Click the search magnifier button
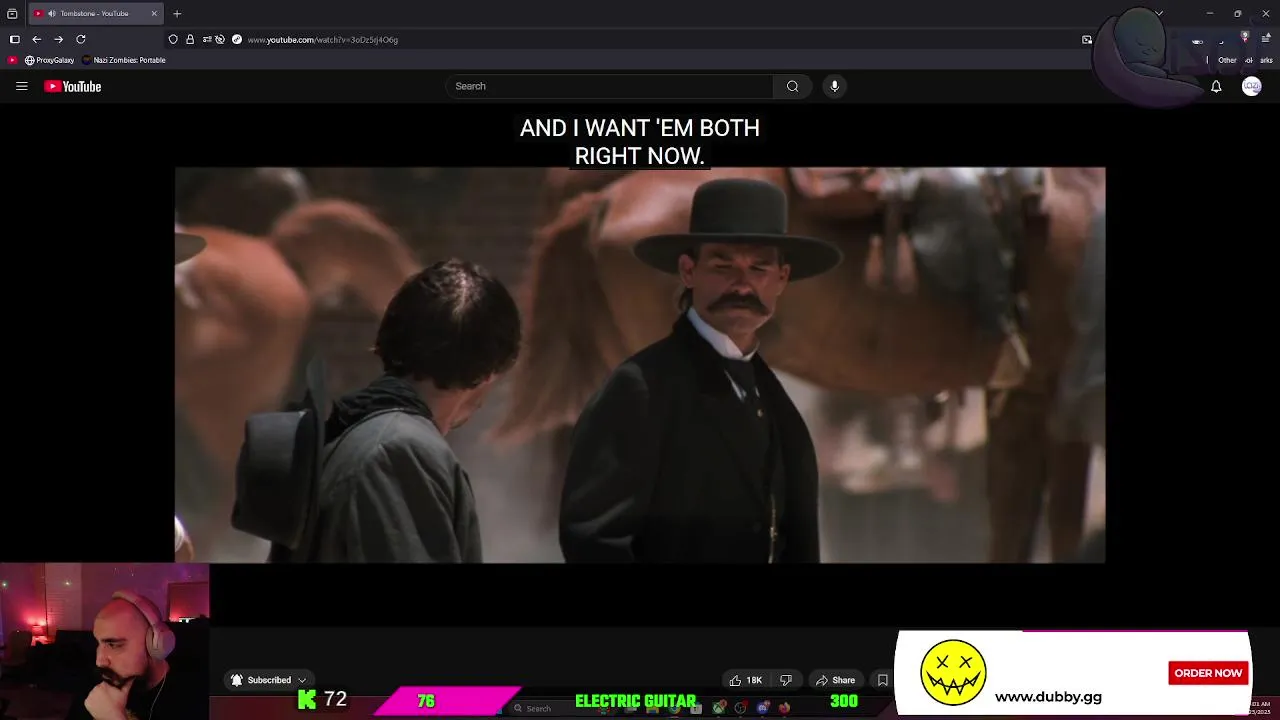1280x720 pixels. 792,86
